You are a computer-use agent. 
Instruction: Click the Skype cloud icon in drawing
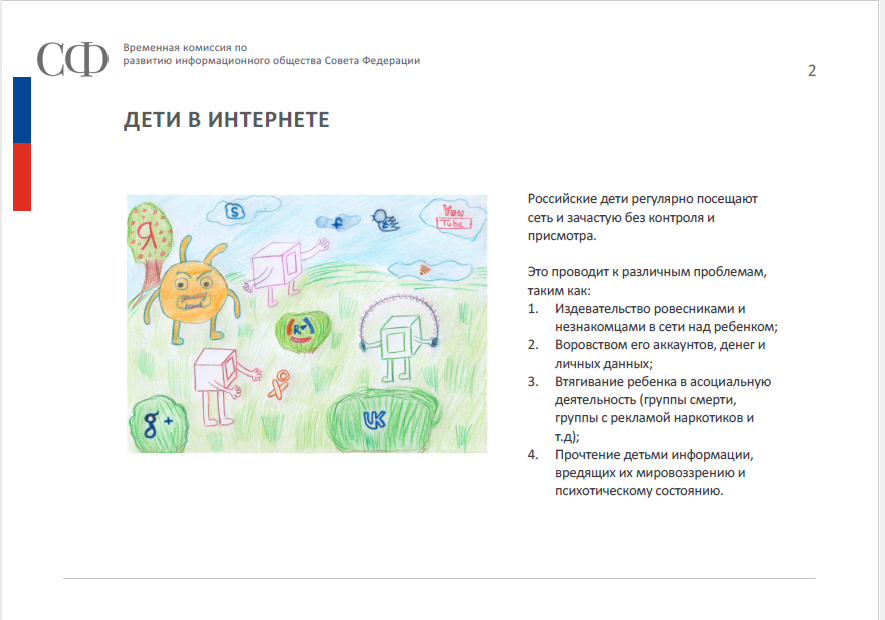[x=235, y=211]
